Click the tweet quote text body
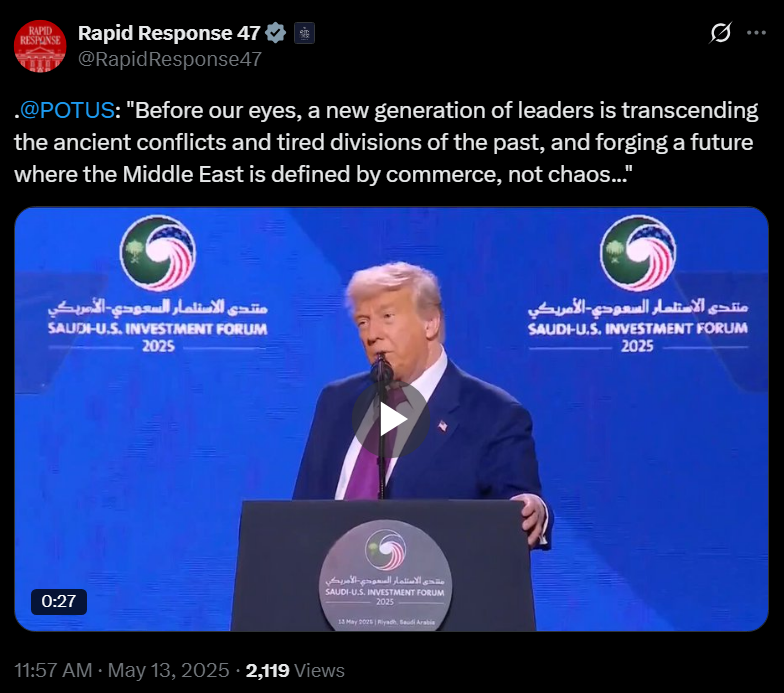 click(x=386, y=142)
